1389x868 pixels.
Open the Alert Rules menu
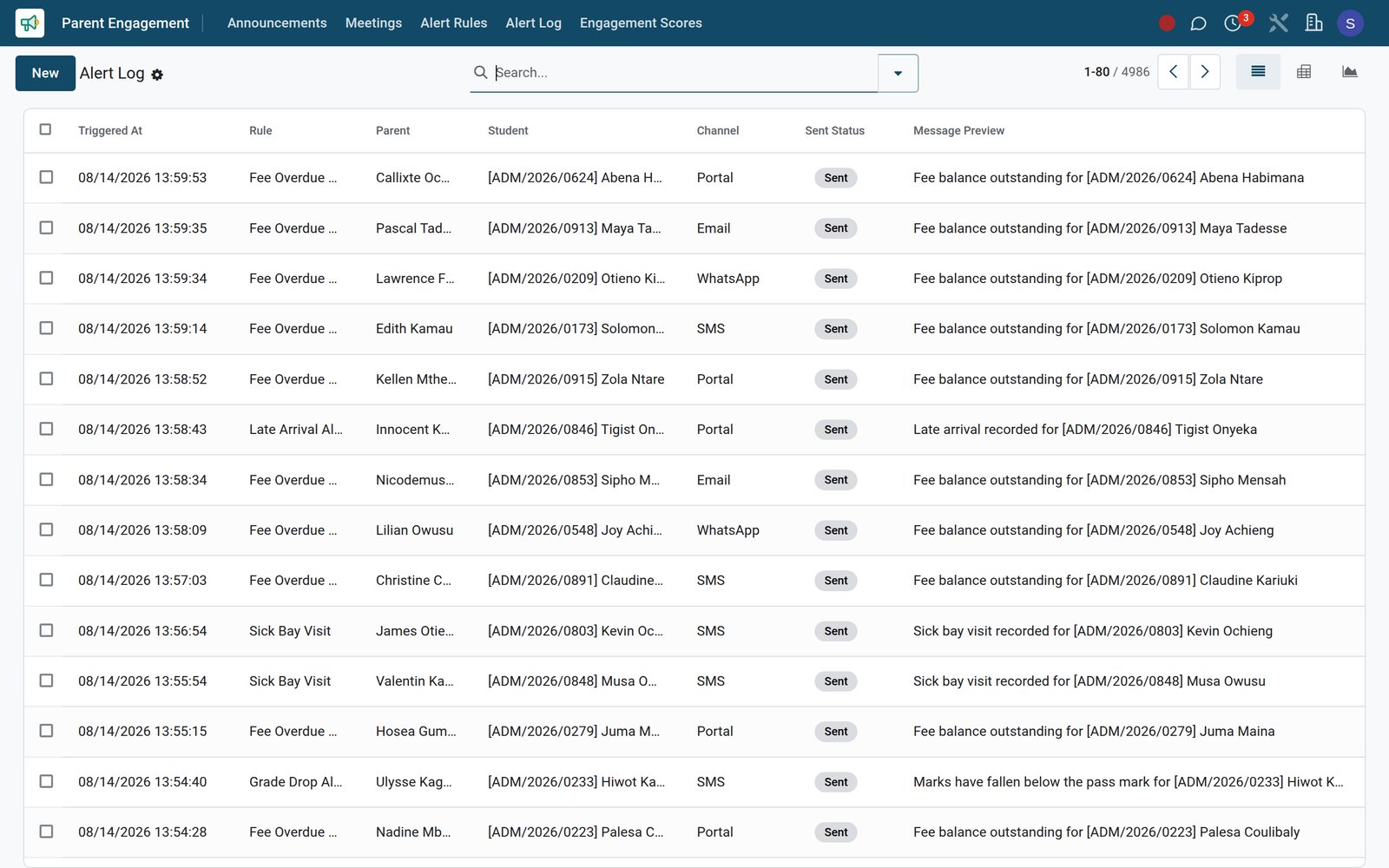pyautogui.click(x=453, y=23)
